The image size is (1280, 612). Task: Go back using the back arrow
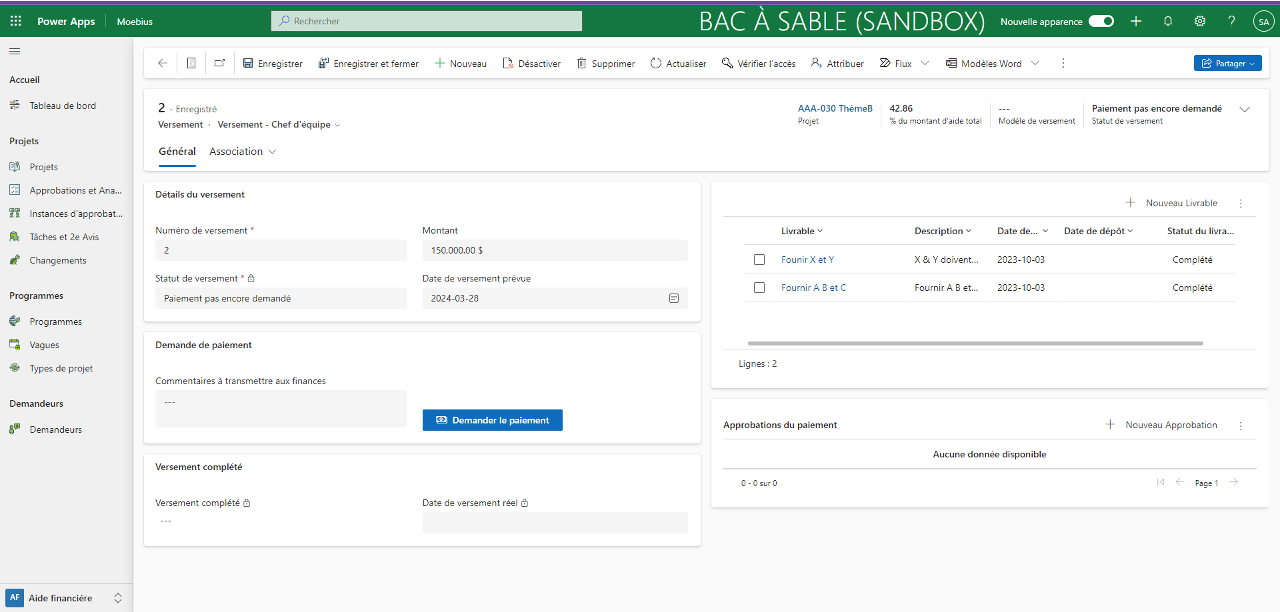pyautogui.click(x=163, y=63)
